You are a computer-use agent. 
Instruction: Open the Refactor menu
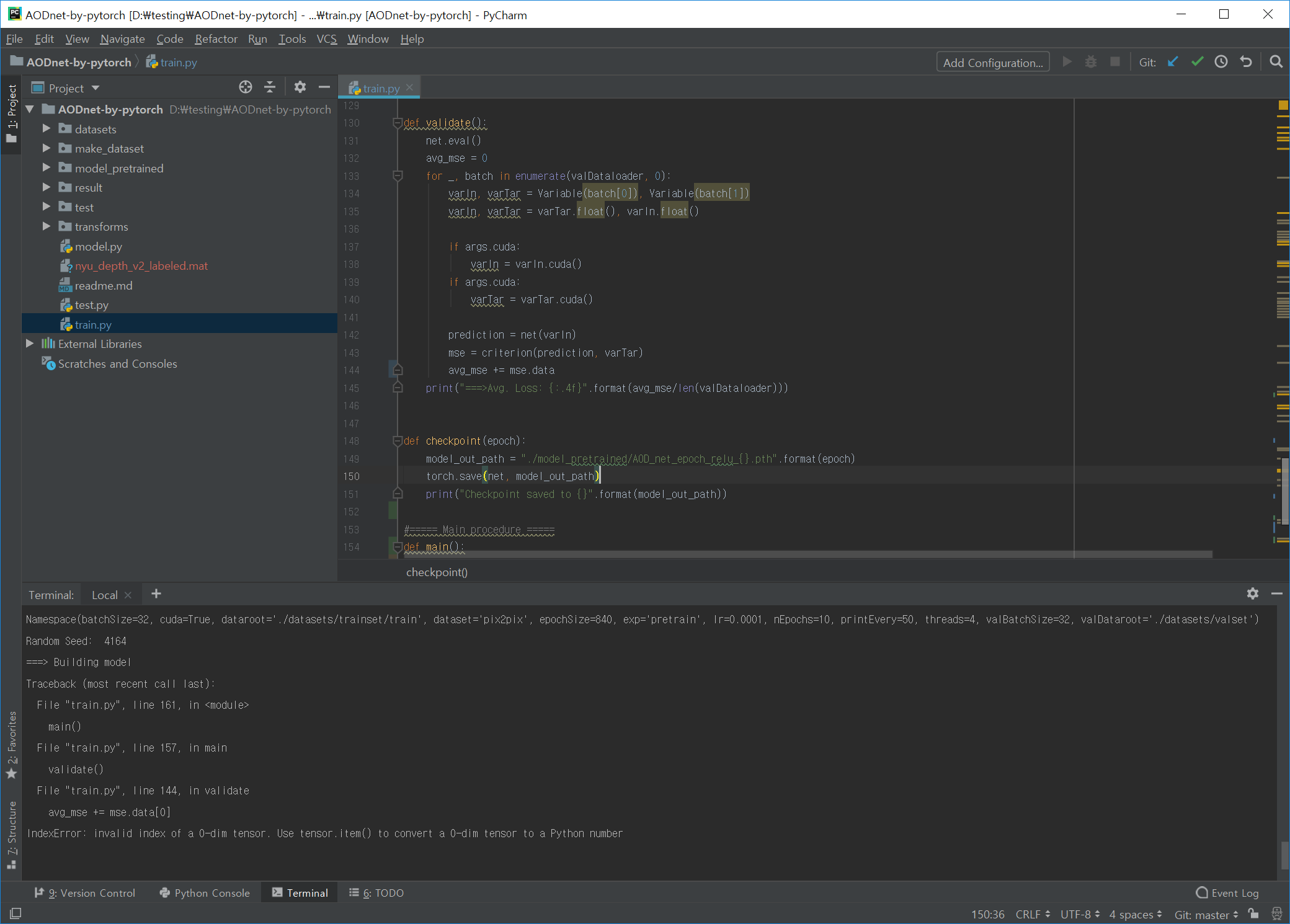(x=216, y=39)
